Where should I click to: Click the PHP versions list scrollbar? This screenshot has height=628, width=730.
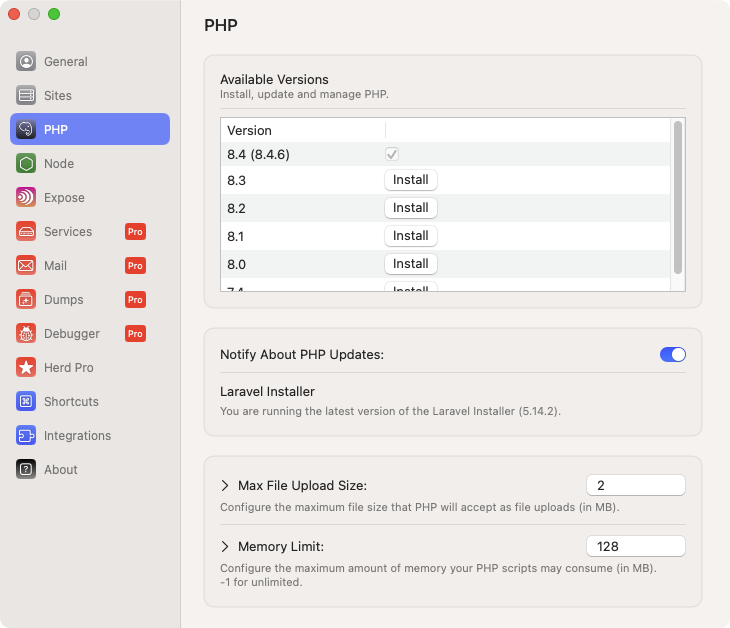(678, 197)
